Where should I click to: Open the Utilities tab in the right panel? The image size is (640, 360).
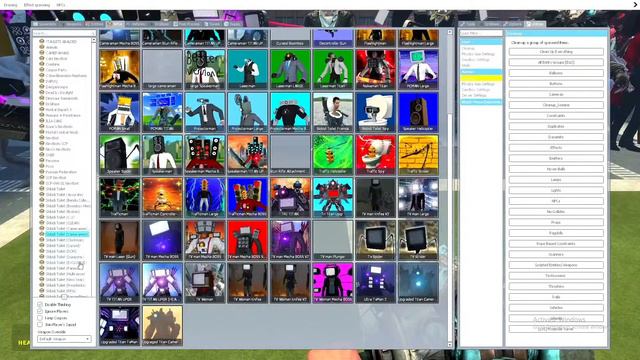[x=535, y=24]
